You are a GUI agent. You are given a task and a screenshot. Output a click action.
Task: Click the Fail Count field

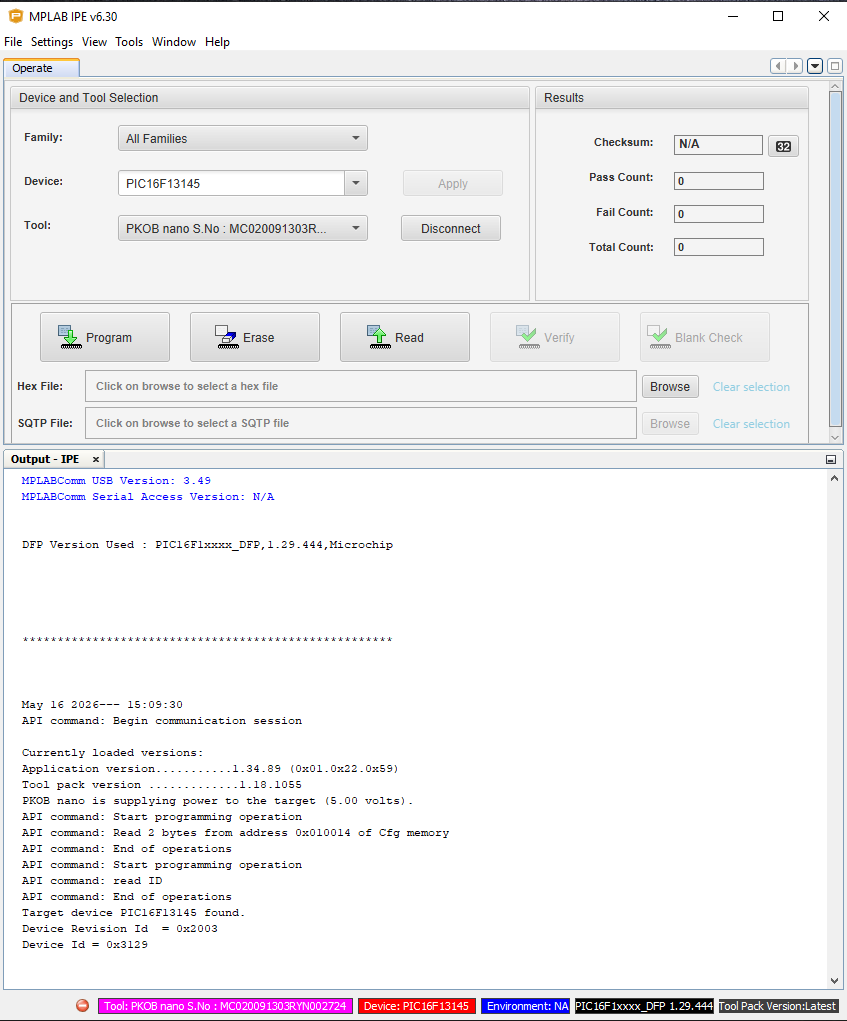point(719,214)
